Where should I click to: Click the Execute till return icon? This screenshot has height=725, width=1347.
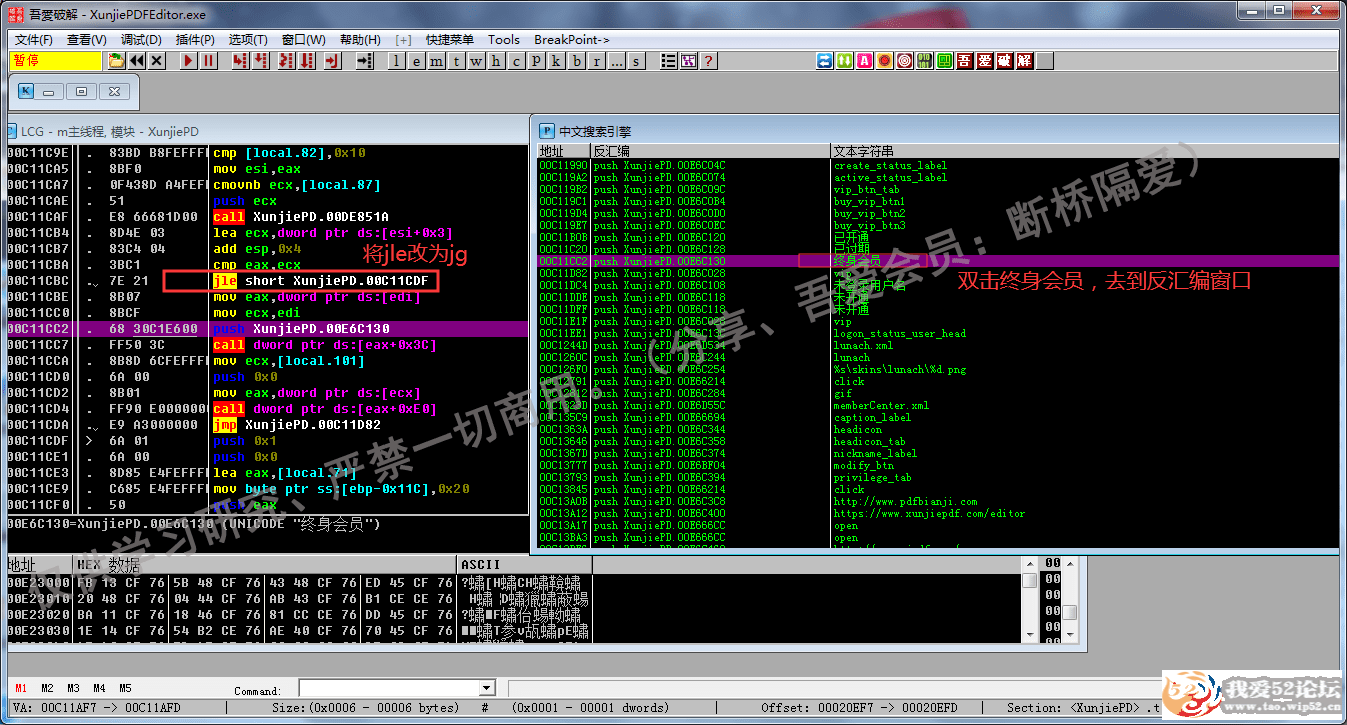click(x=332, y=61)
